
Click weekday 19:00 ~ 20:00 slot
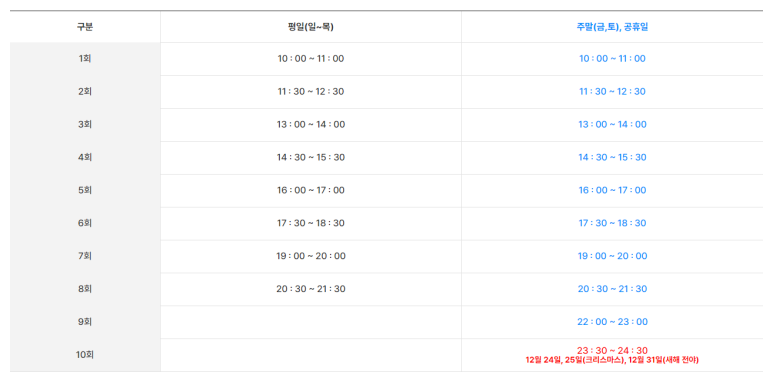(x=311, y=256)
